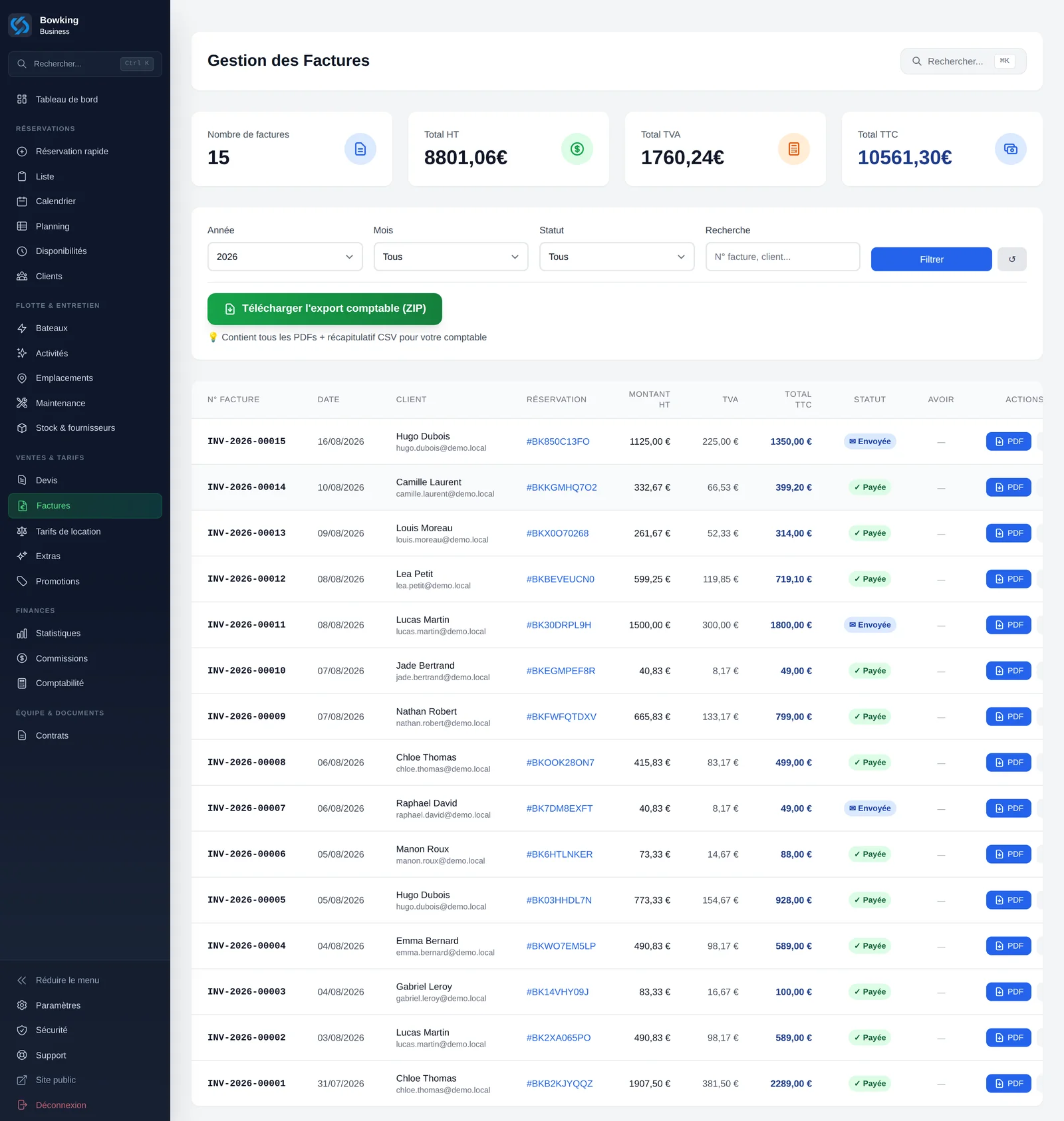Click the Statistiques chart icon
The width and height of the screenshot is (1064, 1121).
pyautogui.click(x=22, y=633)
